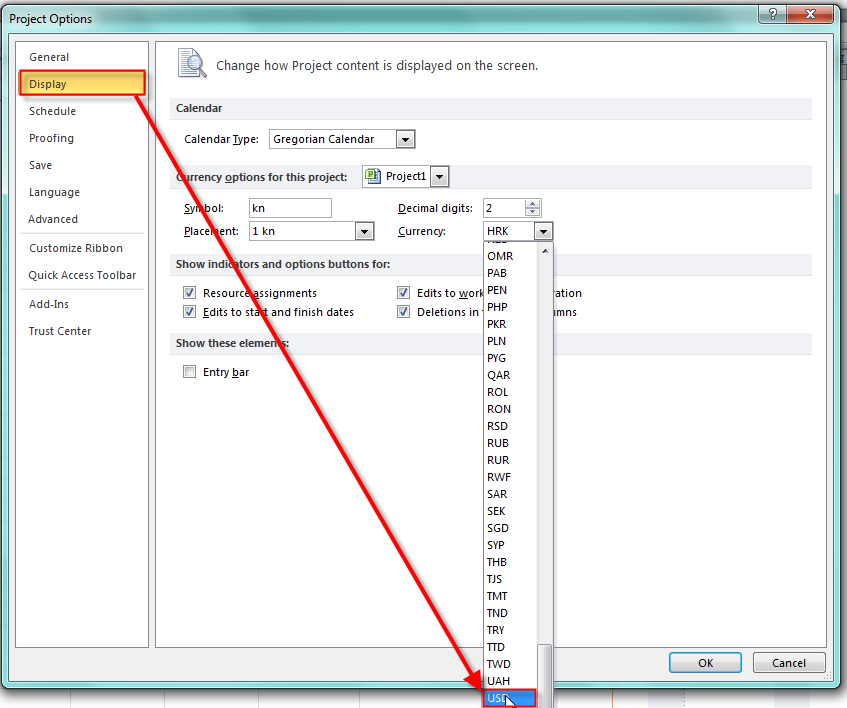The width and height of the screenshot is (847, 708).
Task: Click the OK button
Action: tap(705, 662)
